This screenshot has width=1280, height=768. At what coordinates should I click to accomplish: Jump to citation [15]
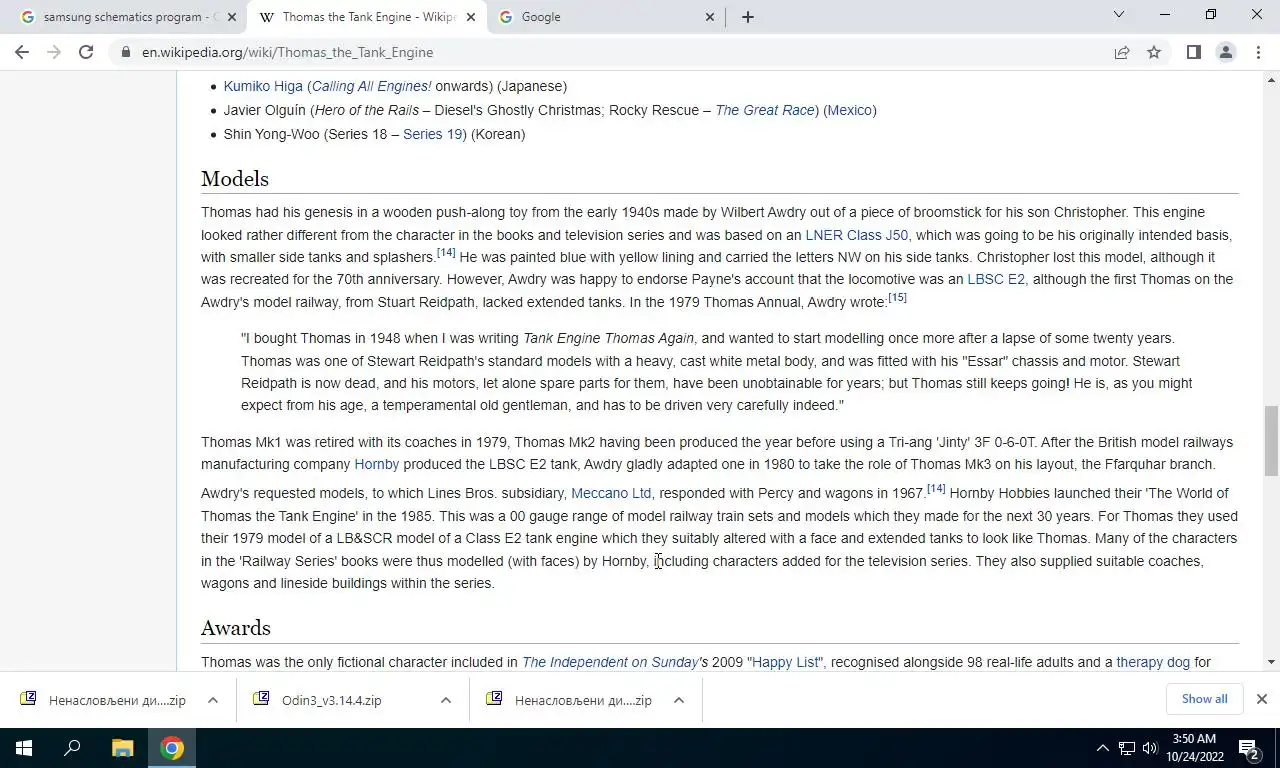(897, 298)
